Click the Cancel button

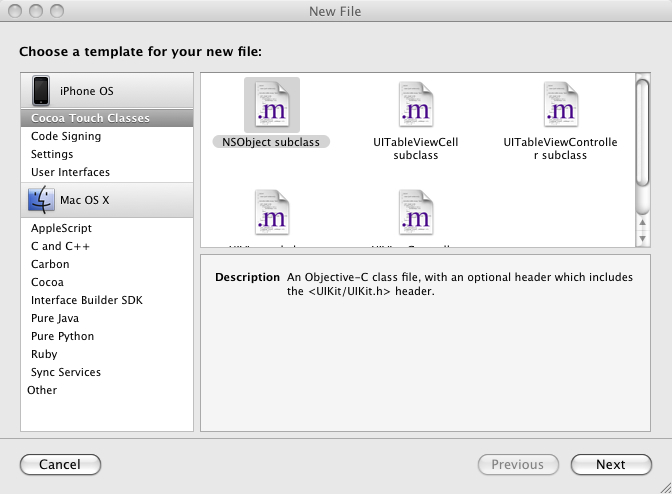coord(60,464)
